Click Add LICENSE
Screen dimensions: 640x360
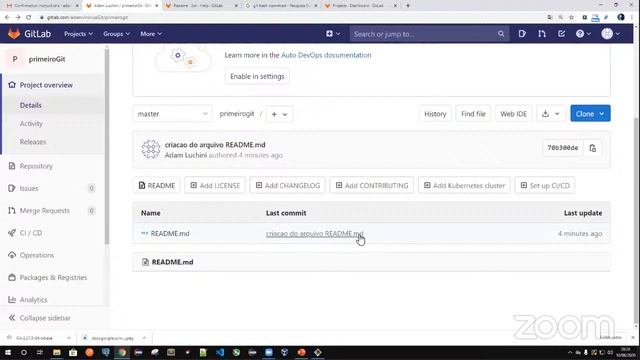point(215,185)
